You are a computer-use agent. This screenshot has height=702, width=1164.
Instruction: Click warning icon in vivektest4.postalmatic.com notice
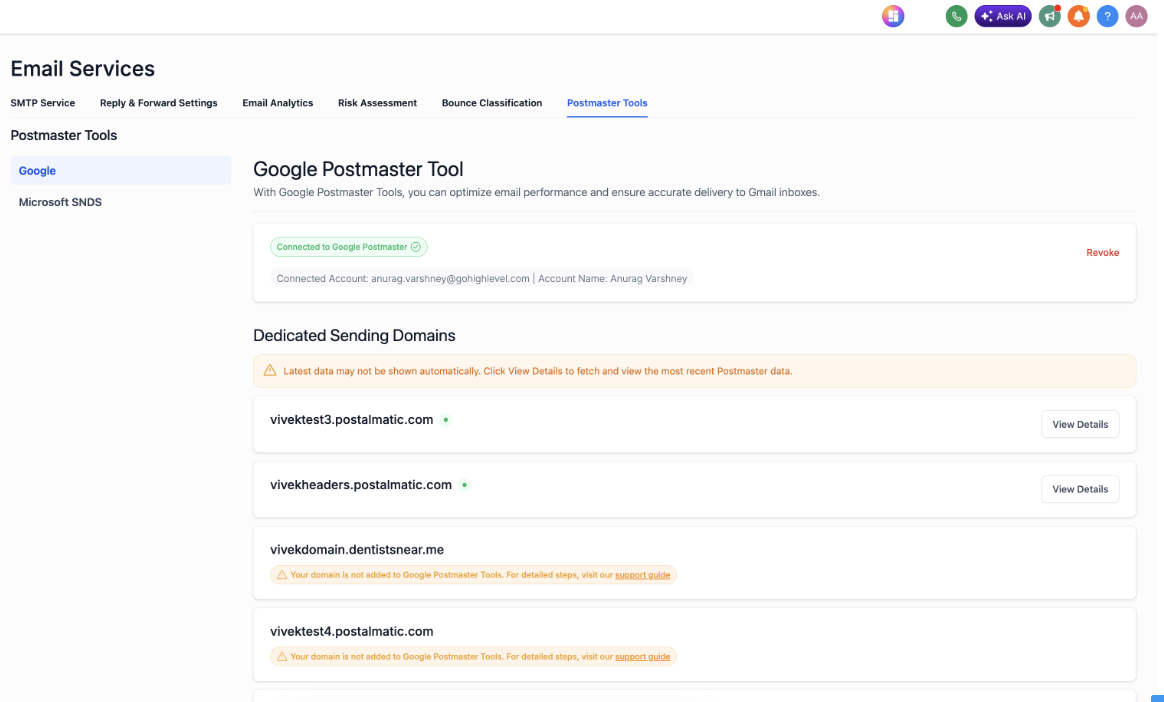click(282, 657)
